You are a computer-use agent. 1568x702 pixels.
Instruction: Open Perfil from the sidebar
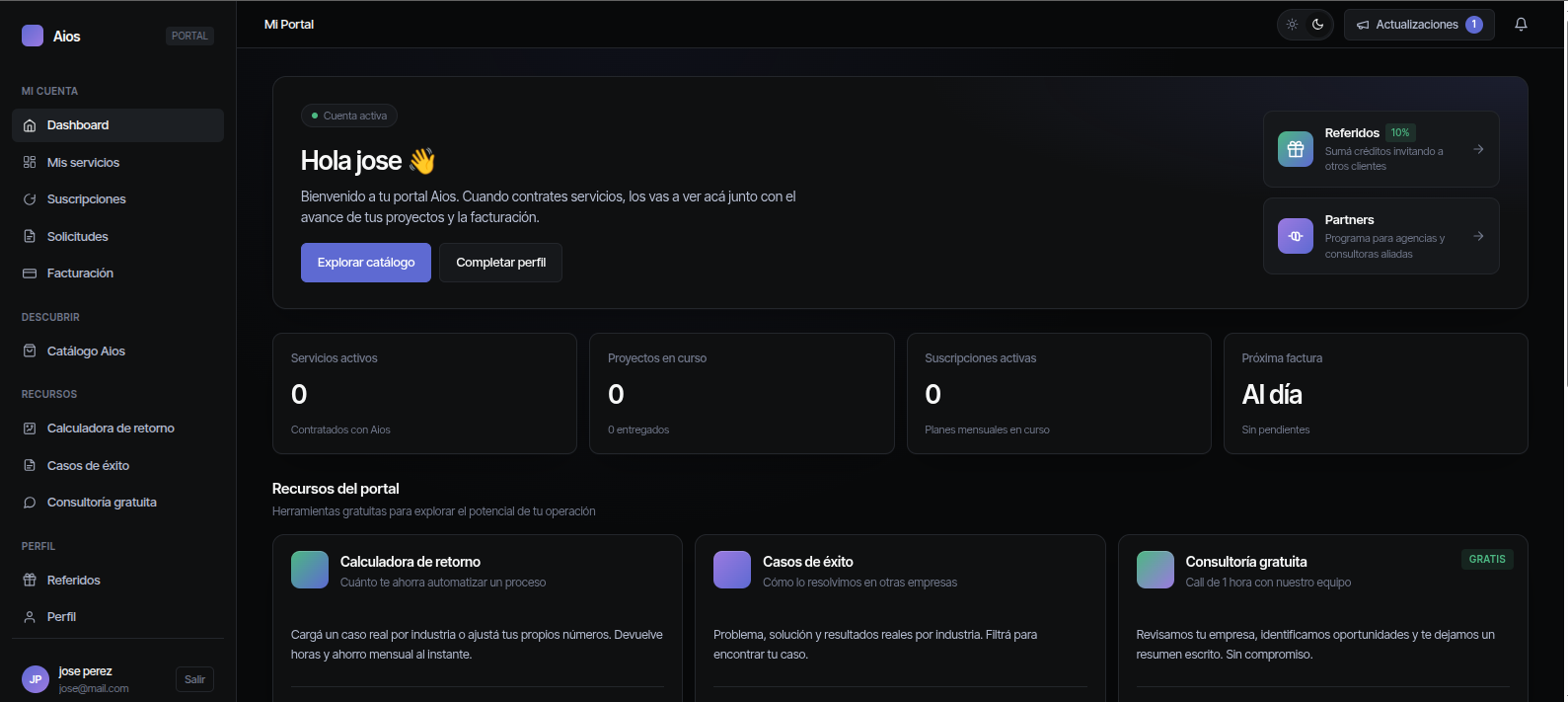(x=117, y=617)
